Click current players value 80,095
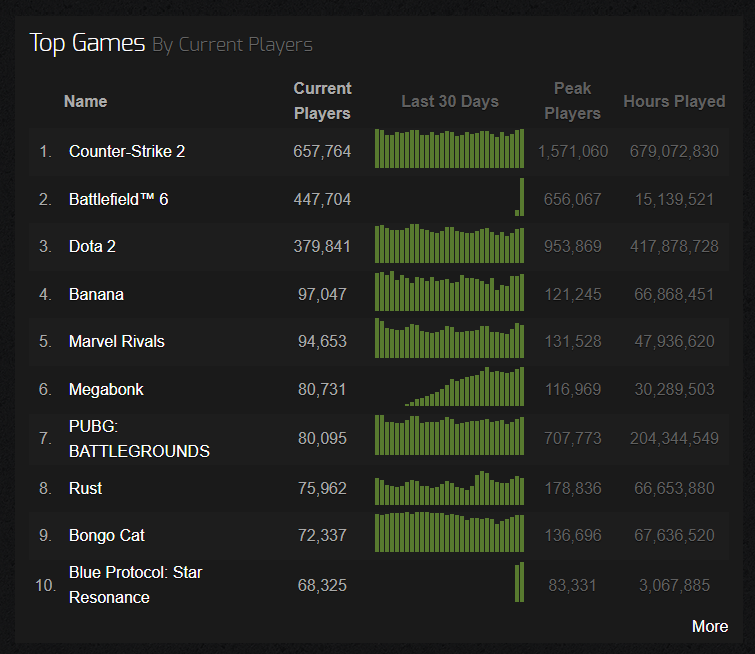This screenshot has height=654, width=755. (x=322, y=438)
